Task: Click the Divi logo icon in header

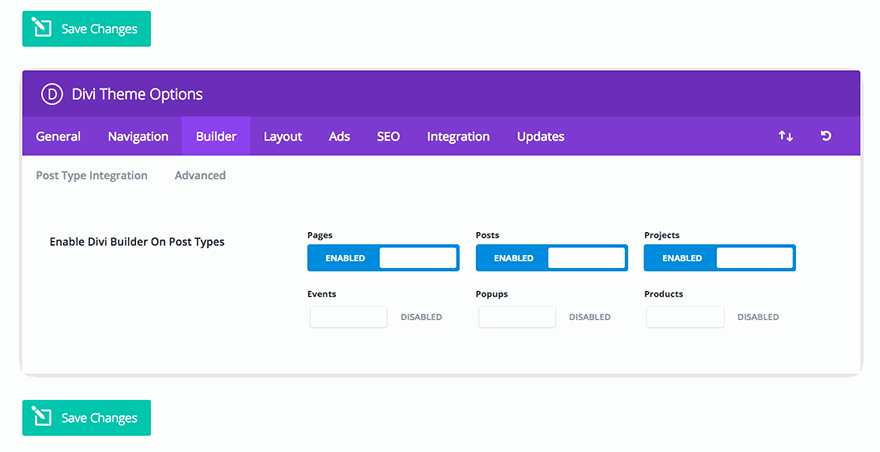Action: [52, 94]
